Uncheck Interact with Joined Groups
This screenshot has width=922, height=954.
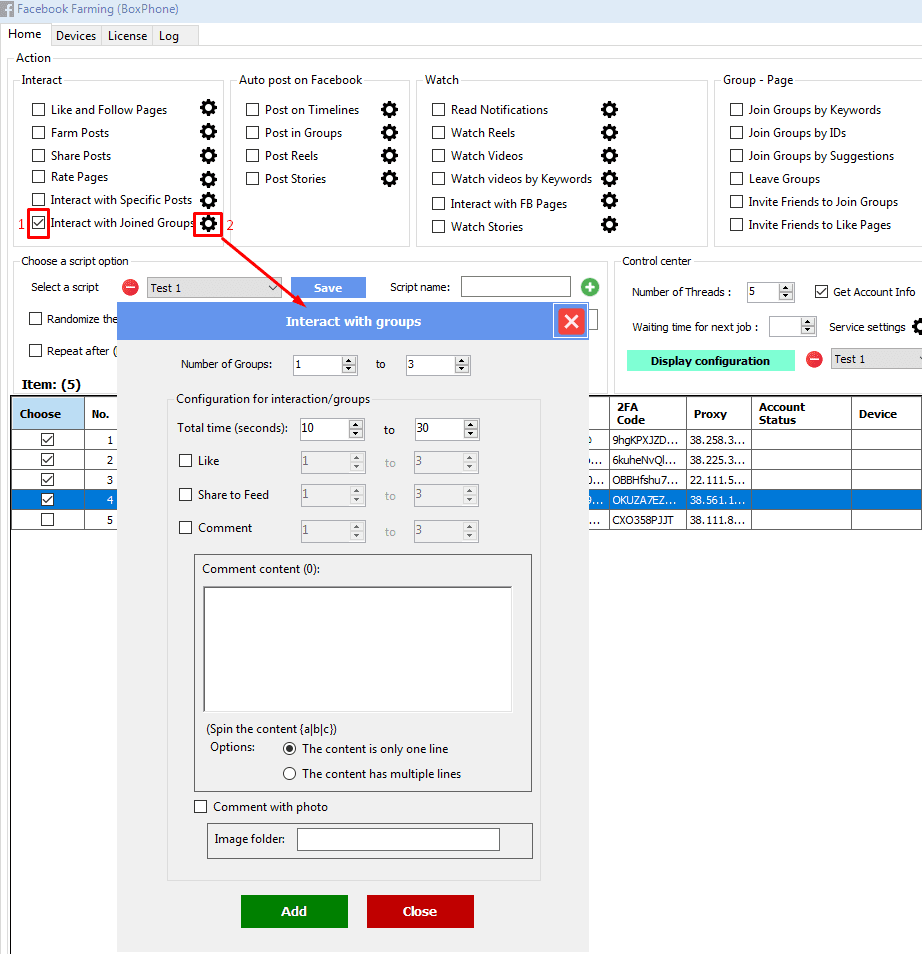pos(38,223)
